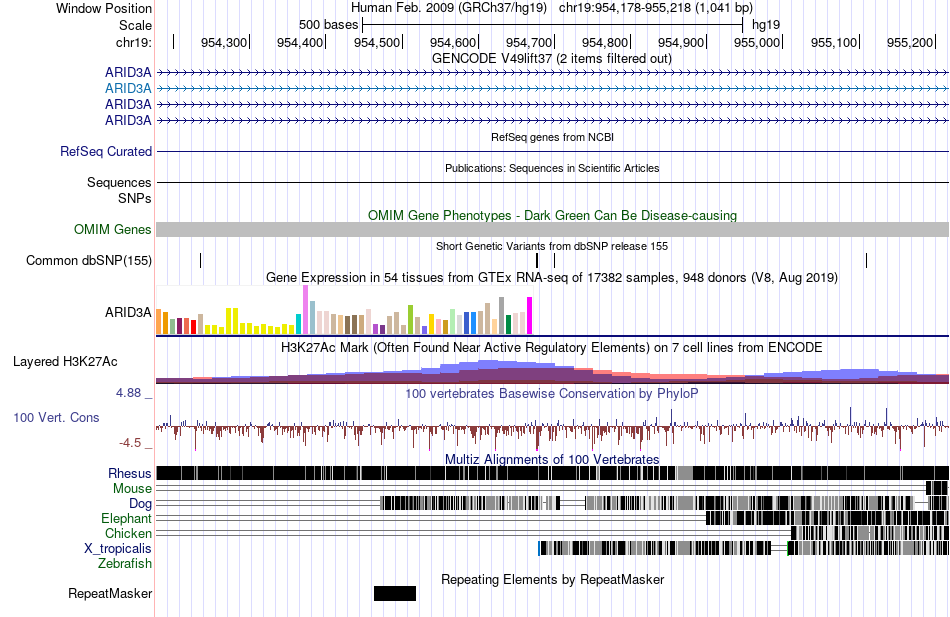This screenshot has width=950, height=617.
Task: Open the Layered H3K27Ac track label
Action: pos(65,362)
